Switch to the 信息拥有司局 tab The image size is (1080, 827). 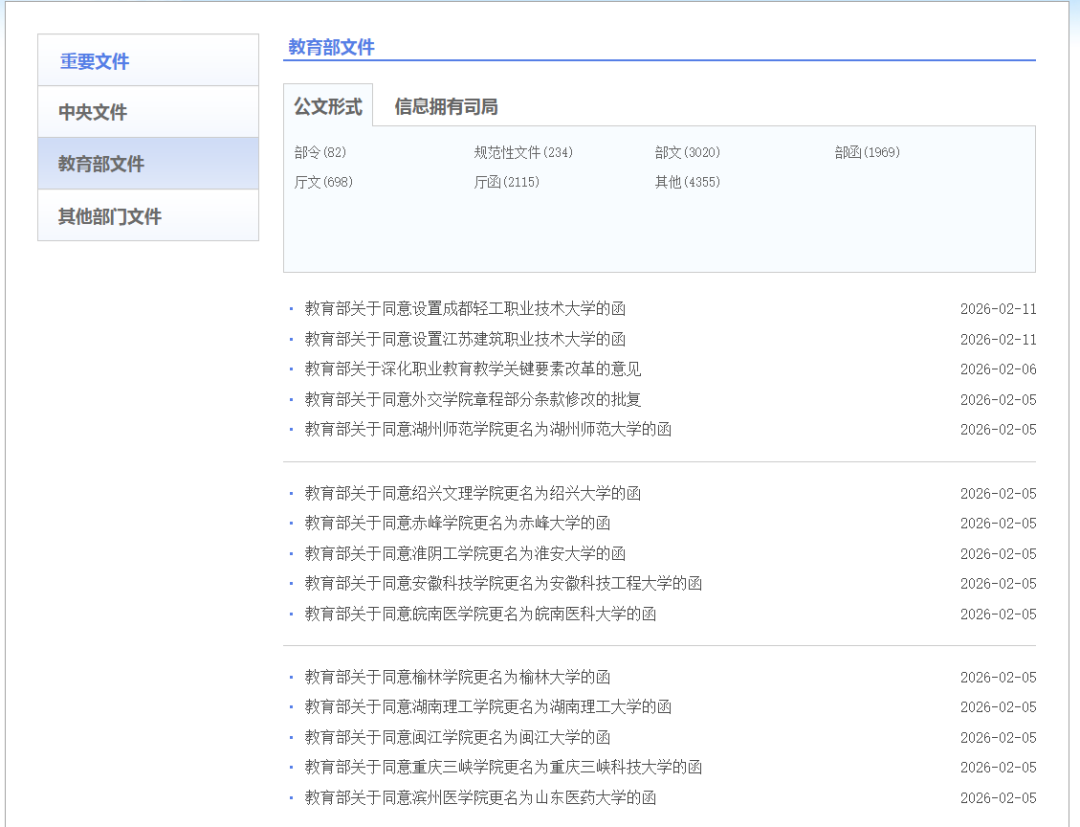click(x=446, y=106)
